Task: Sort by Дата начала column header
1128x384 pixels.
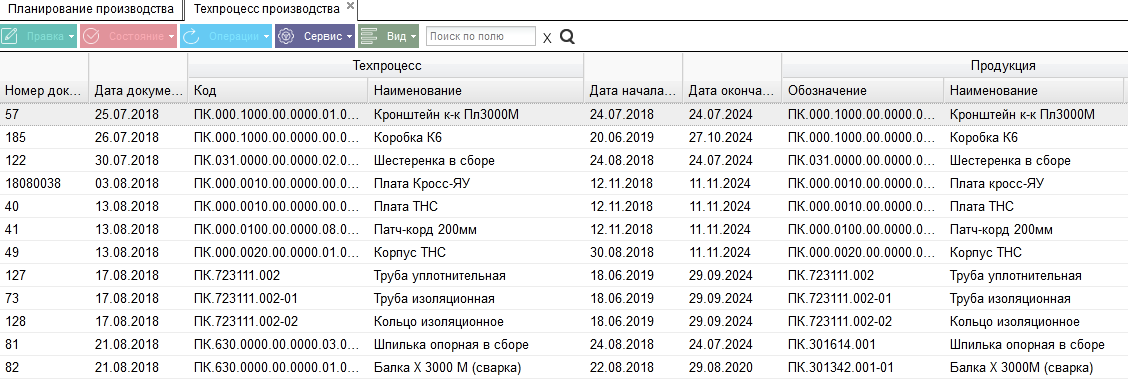Action: (633, 91)
